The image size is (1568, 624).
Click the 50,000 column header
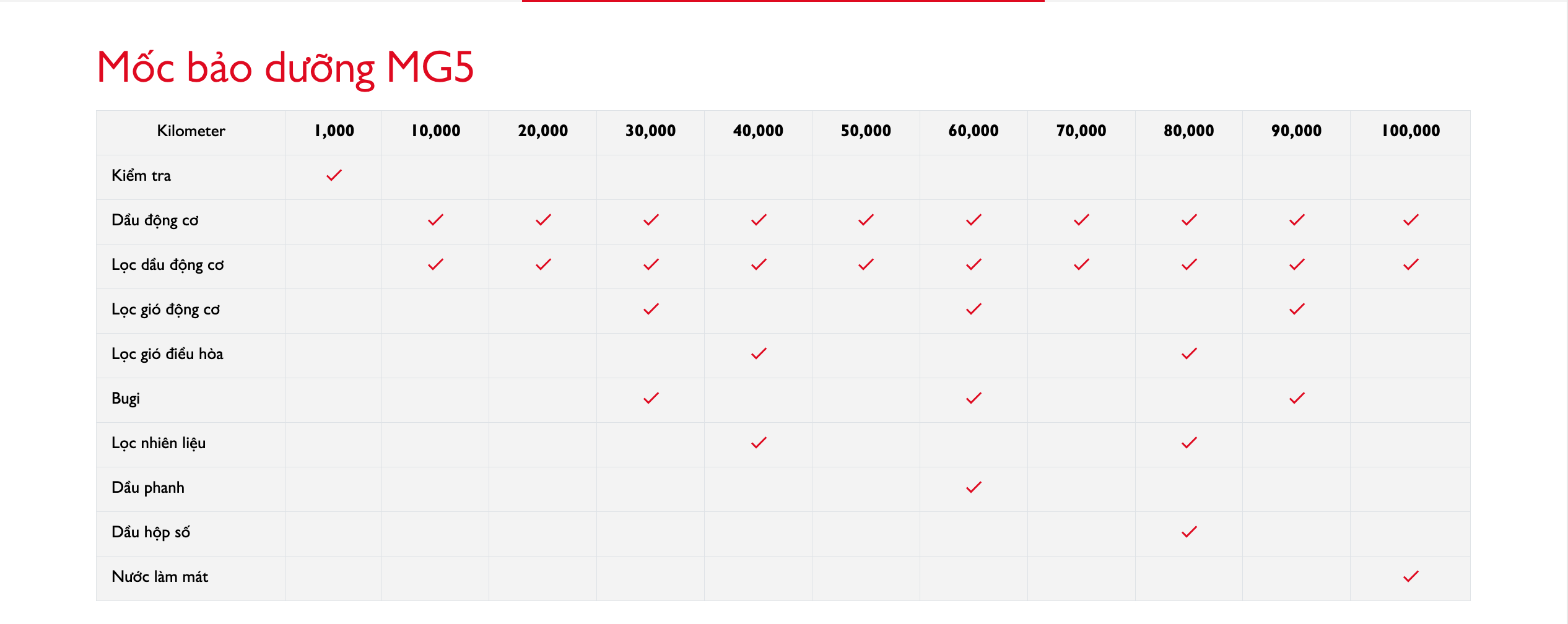(x=866, y=131)
